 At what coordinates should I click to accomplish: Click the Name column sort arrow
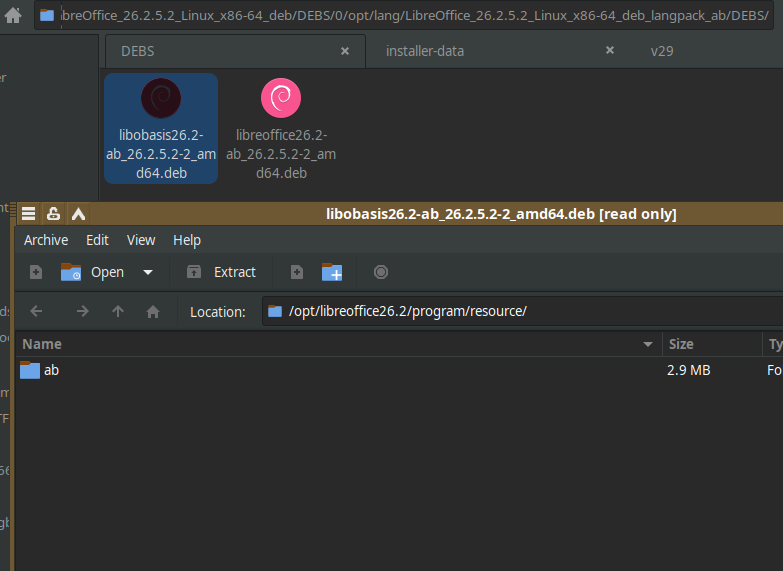(x=648, y=344)
